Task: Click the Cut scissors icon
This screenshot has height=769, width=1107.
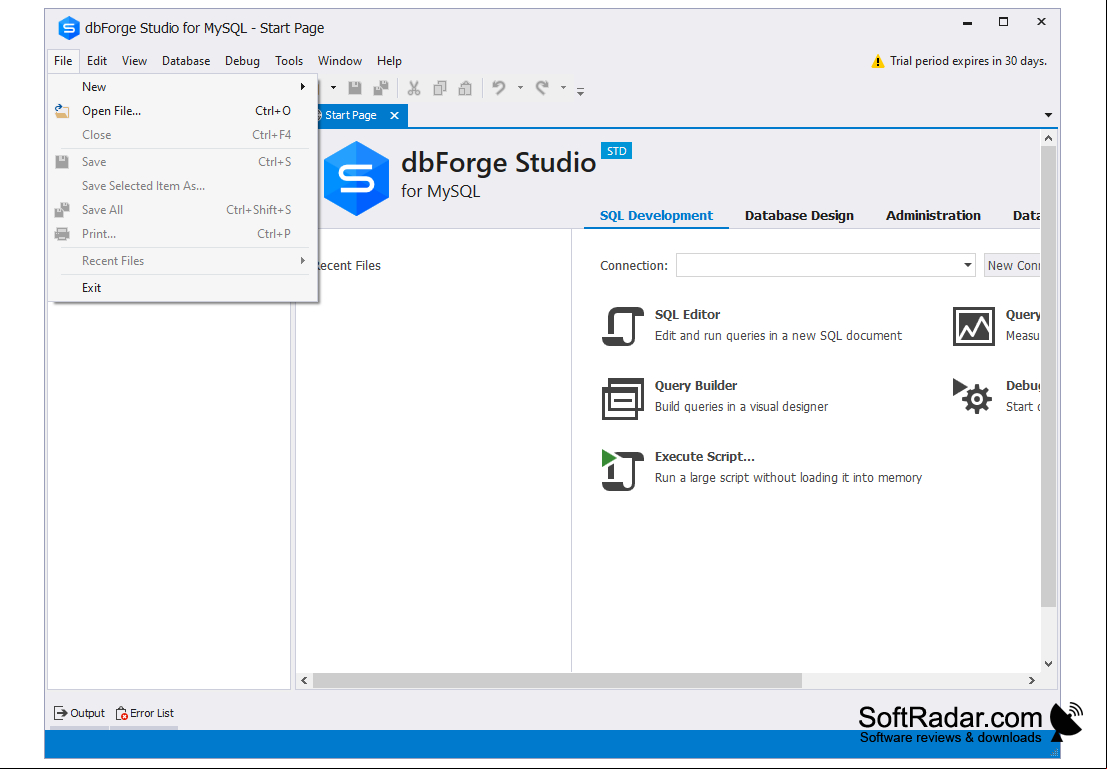Action: click(x=414, y=88)
